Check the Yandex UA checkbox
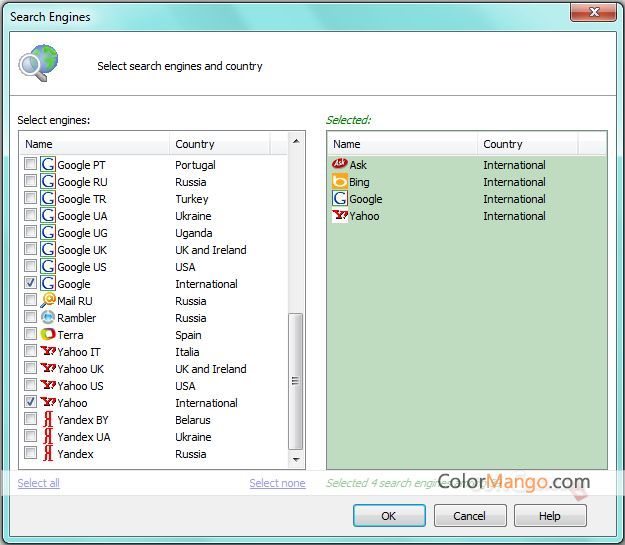 pyautogui.click(x=30, y=437)
